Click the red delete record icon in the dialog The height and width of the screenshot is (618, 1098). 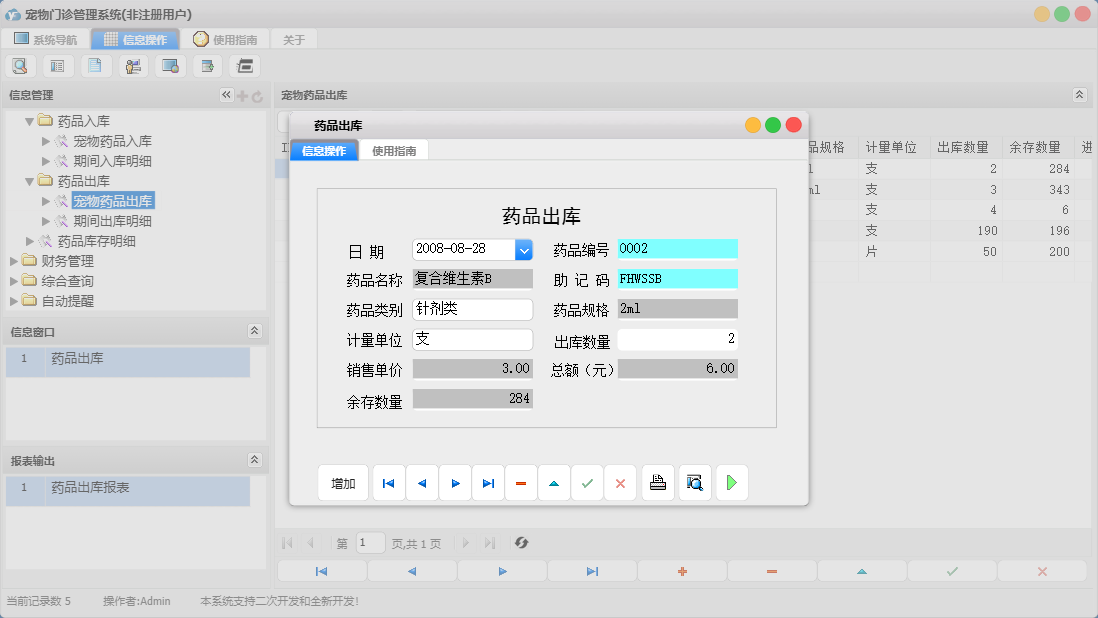point(521,482)
